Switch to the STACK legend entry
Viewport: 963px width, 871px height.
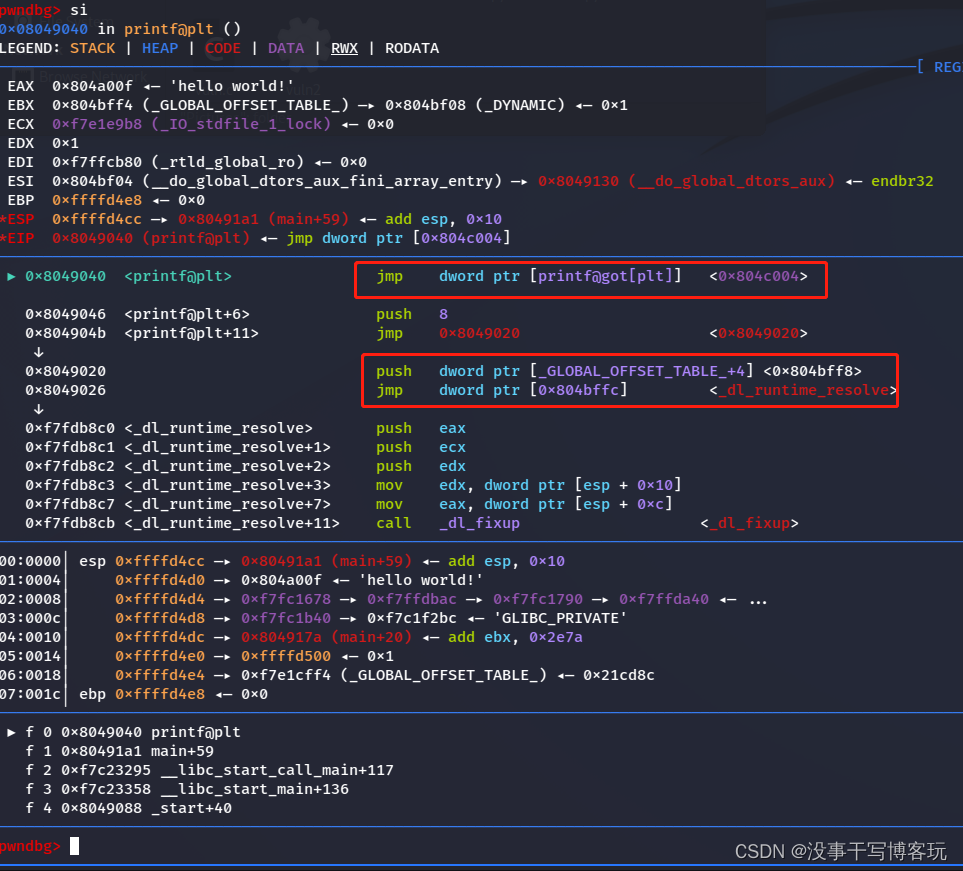click(x=92, y=47)
